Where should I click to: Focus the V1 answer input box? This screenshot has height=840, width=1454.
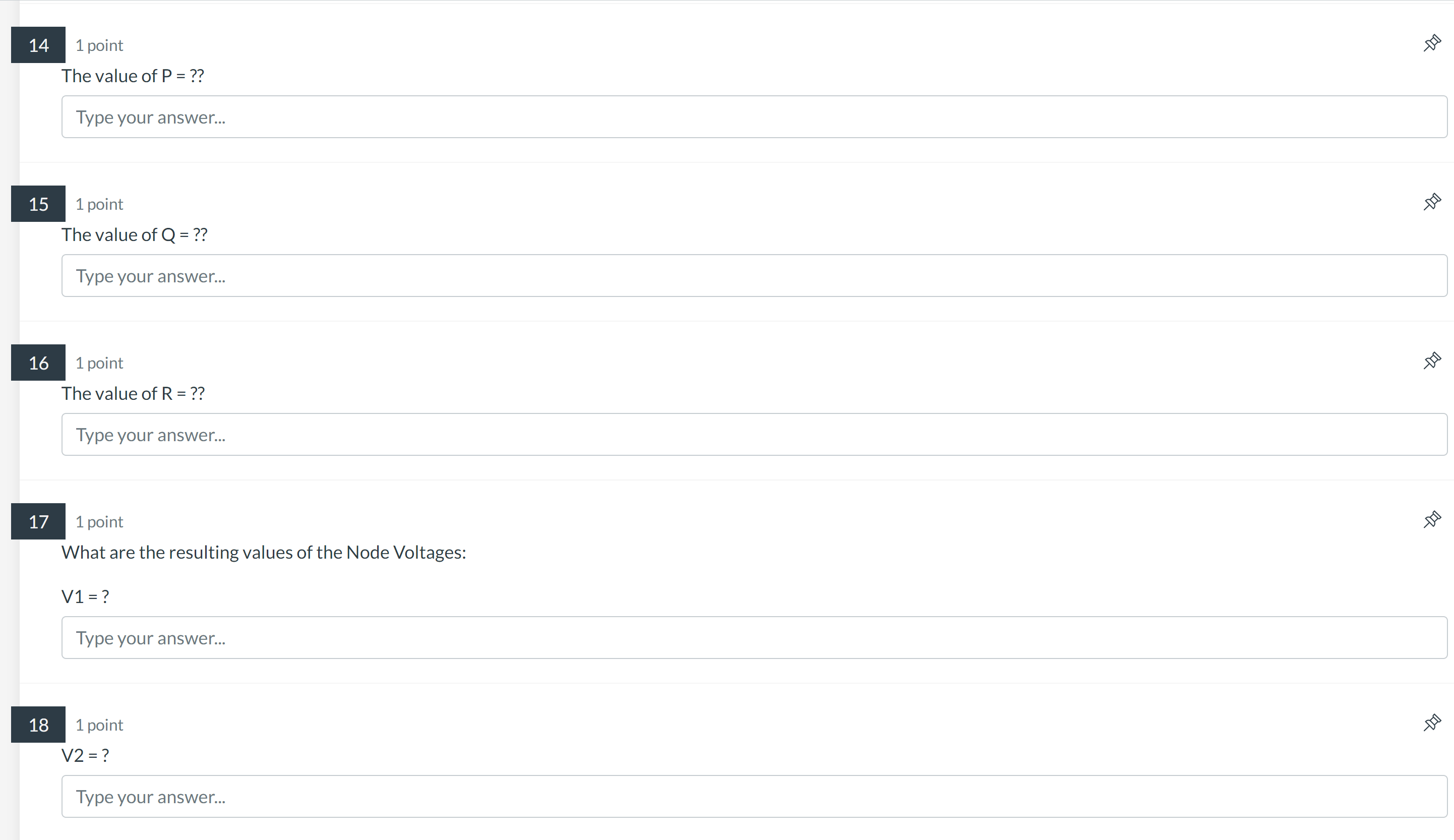tap(754, 637)
